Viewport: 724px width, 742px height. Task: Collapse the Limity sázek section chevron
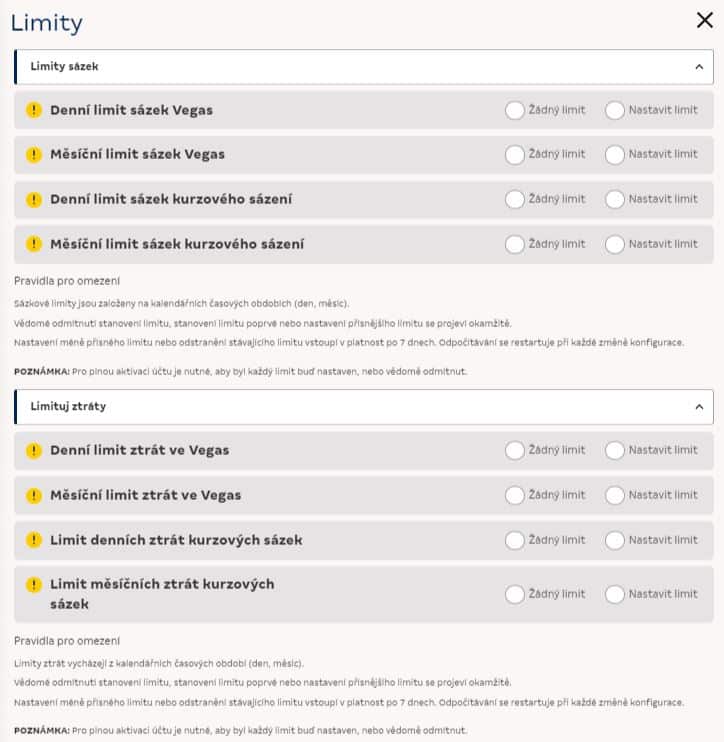pyautogui.click(x=699, y=67)
